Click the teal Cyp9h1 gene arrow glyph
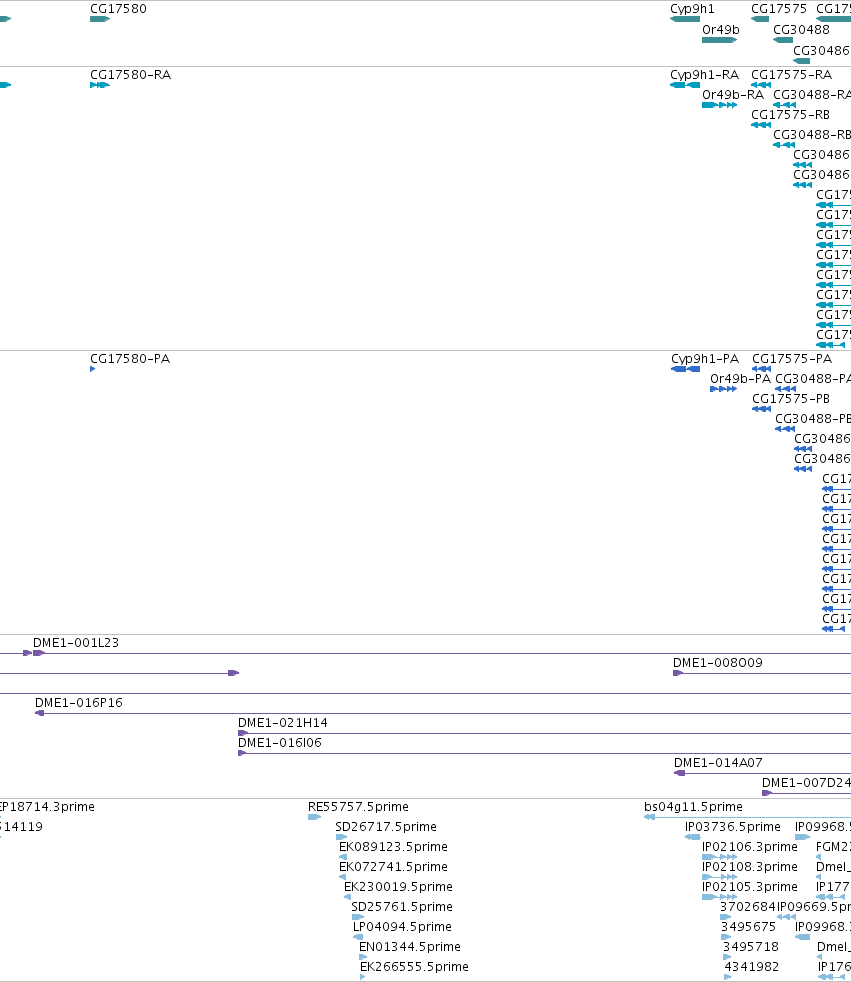This screenshot has height=982, width=851. point(684,19)
